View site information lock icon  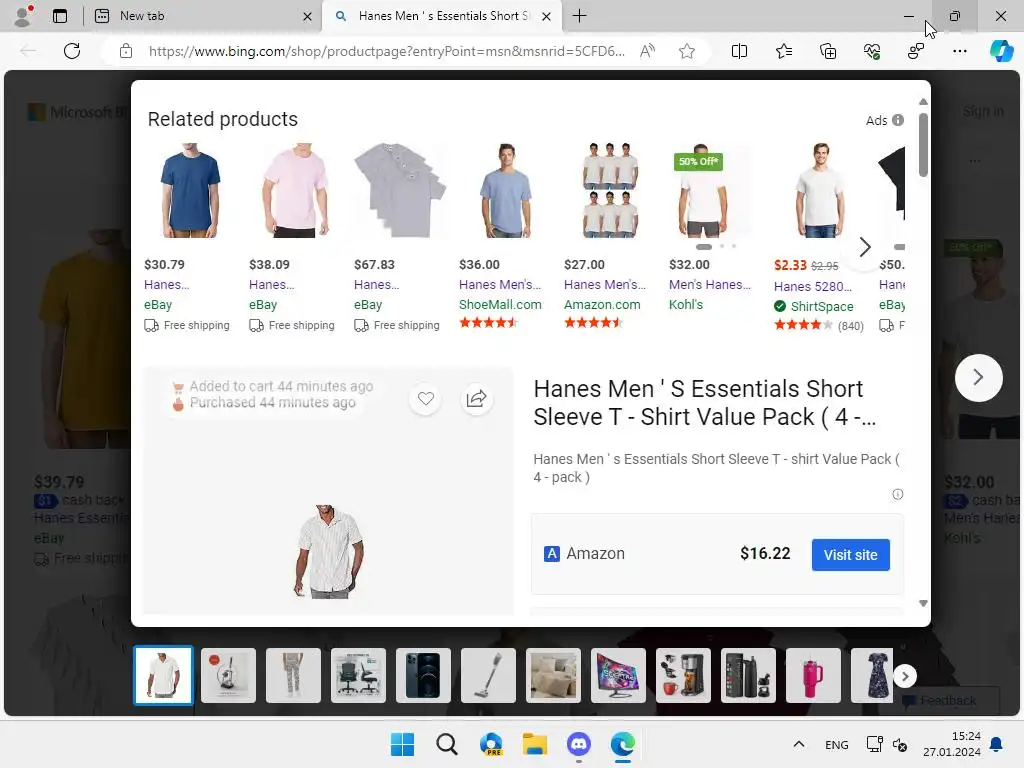(126, 51)
